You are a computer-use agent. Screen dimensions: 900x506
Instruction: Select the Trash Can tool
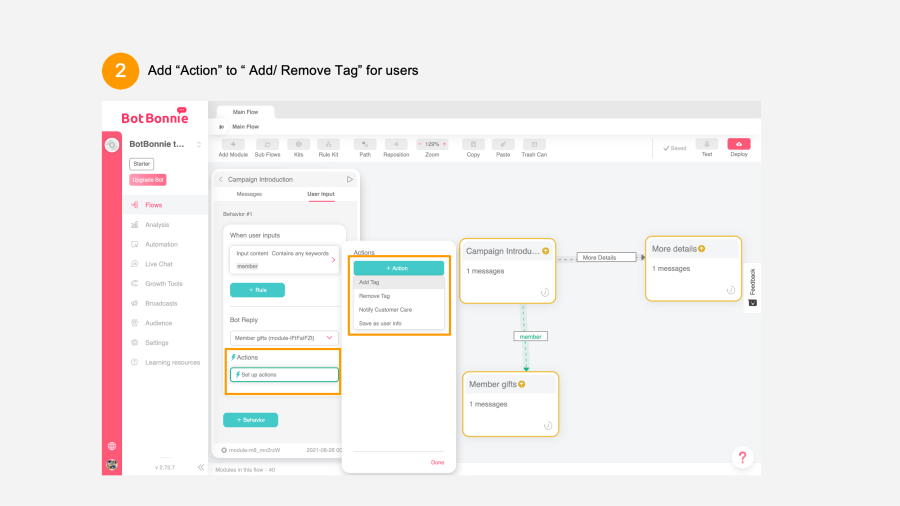click(x=534, y=144)
